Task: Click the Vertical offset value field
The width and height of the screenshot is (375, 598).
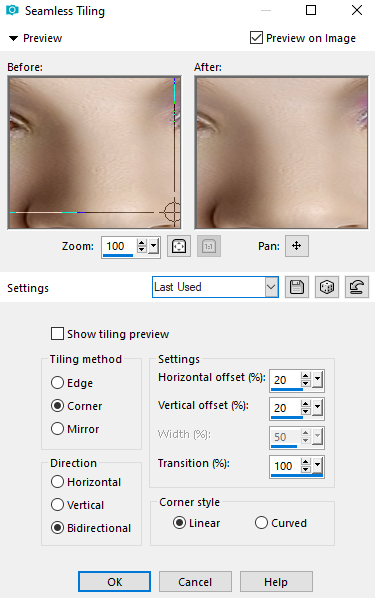Action: [285, 408]
